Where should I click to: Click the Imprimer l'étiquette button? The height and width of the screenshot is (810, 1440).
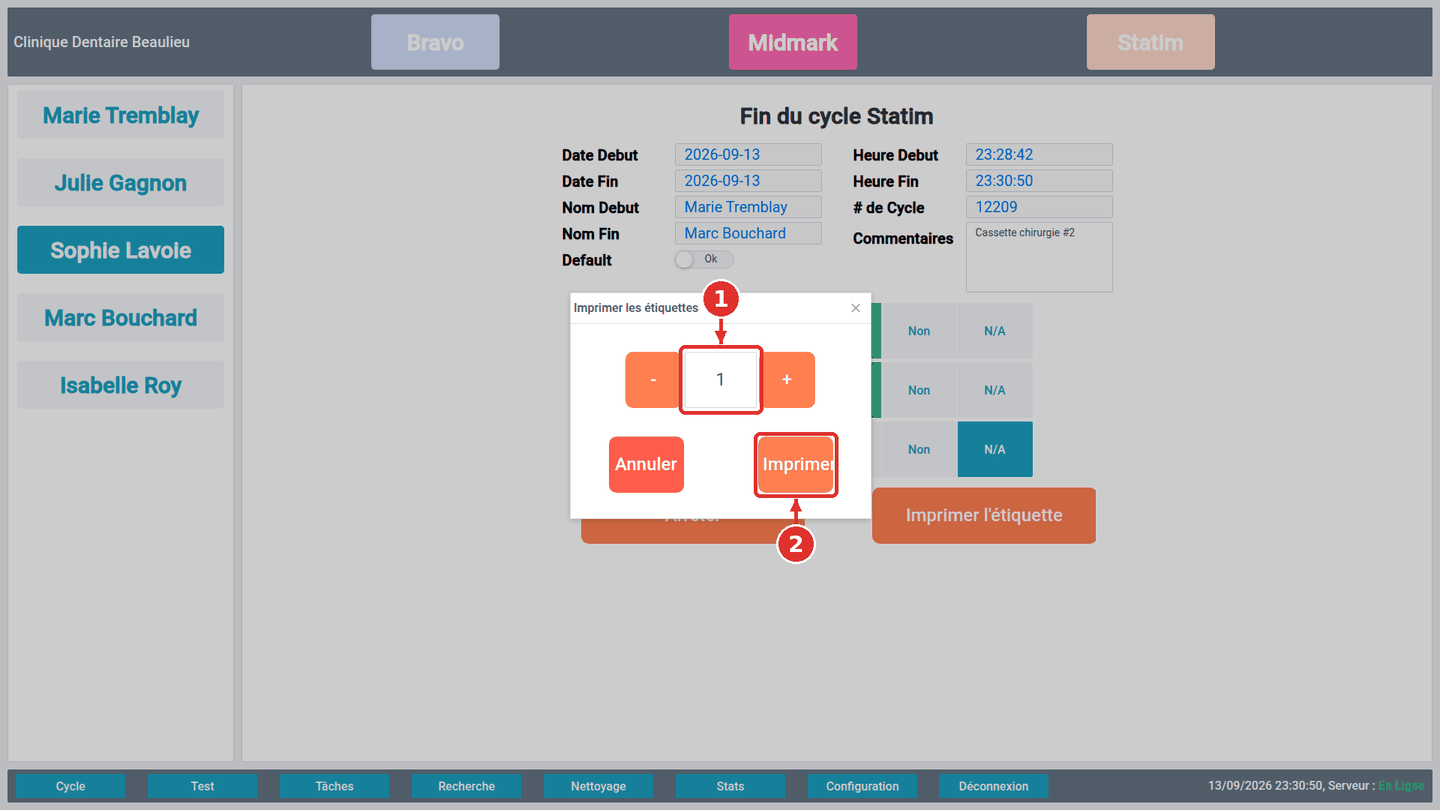(x=984, y=516)
